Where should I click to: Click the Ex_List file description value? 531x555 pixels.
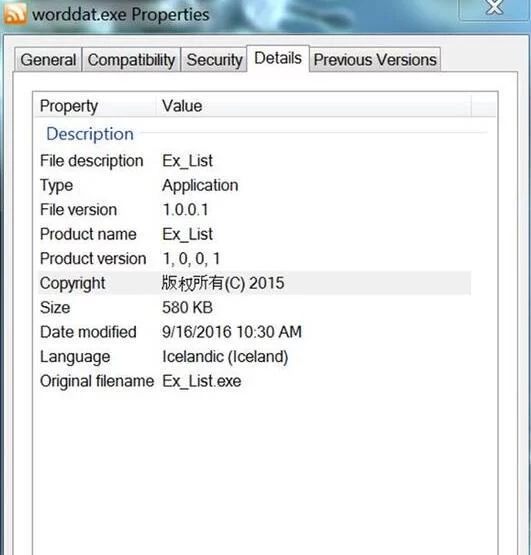[187, 161]
